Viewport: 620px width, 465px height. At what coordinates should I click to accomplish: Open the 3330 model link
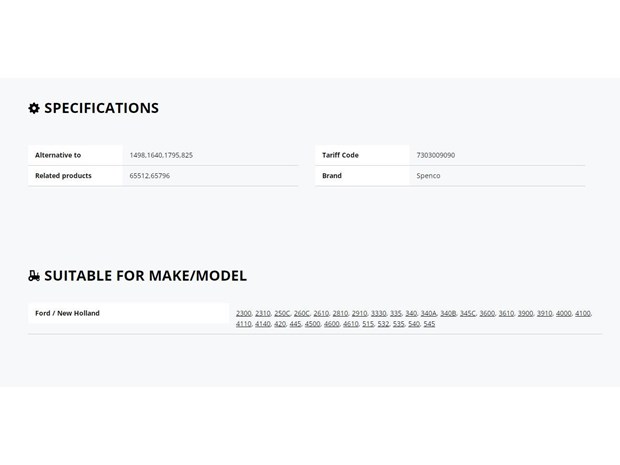[x=378, y=313]
